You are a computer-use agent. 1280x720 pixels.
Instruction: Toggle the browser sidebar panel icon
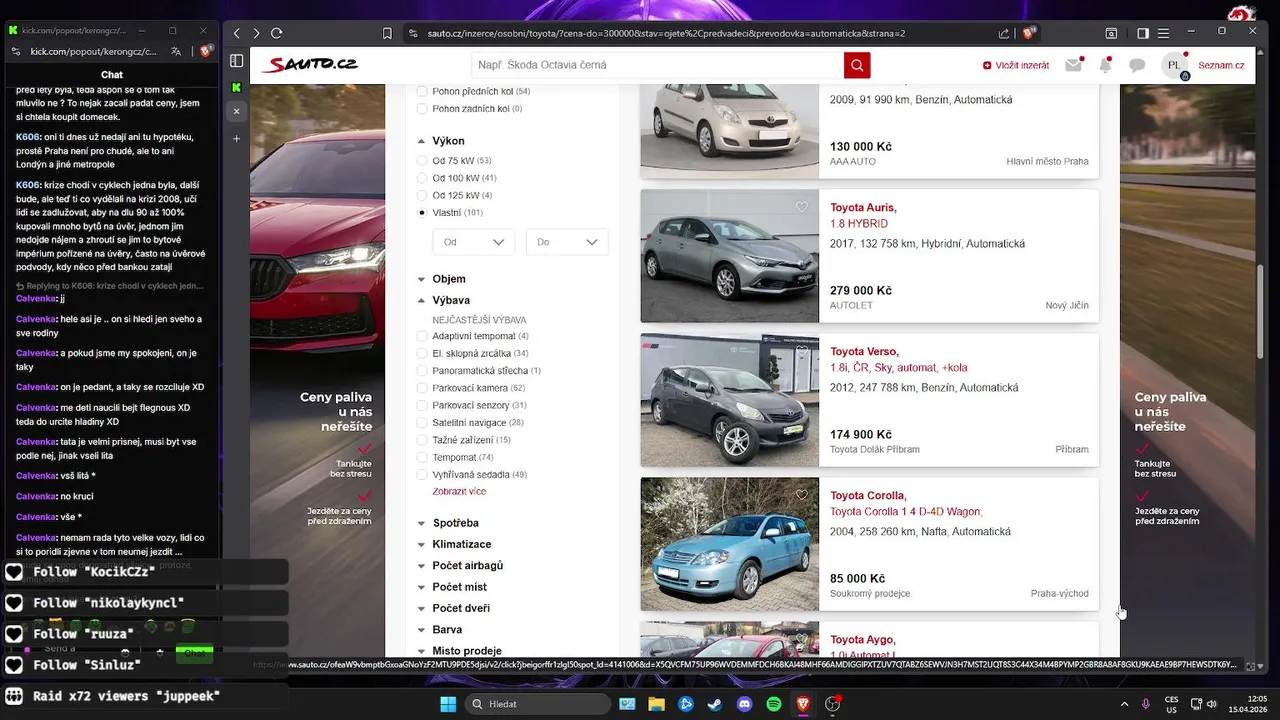pos(1143,33)
